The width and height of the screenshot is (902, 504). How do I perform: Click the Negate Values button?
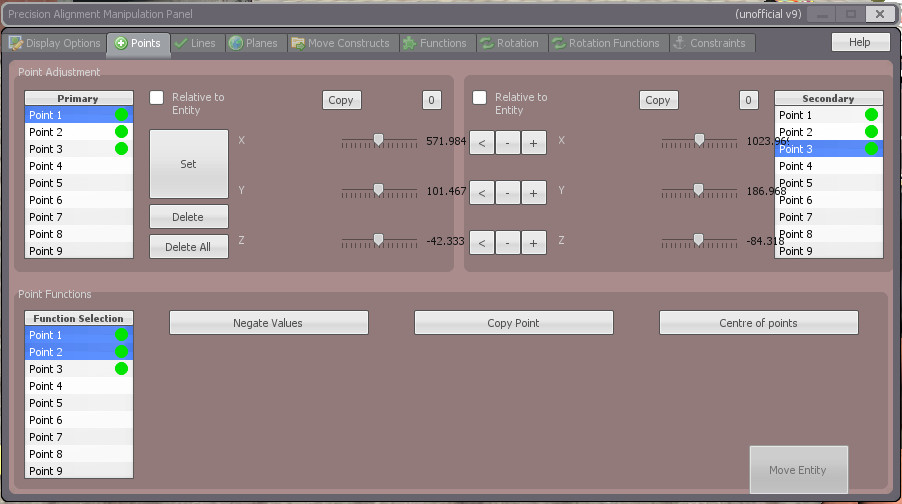click(268, 323)
